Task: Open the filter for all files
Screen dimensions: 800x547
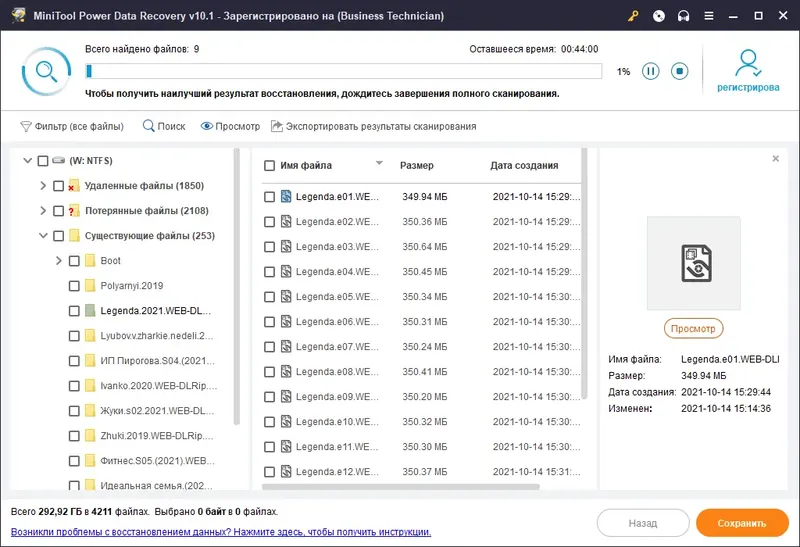Action: 72,127
